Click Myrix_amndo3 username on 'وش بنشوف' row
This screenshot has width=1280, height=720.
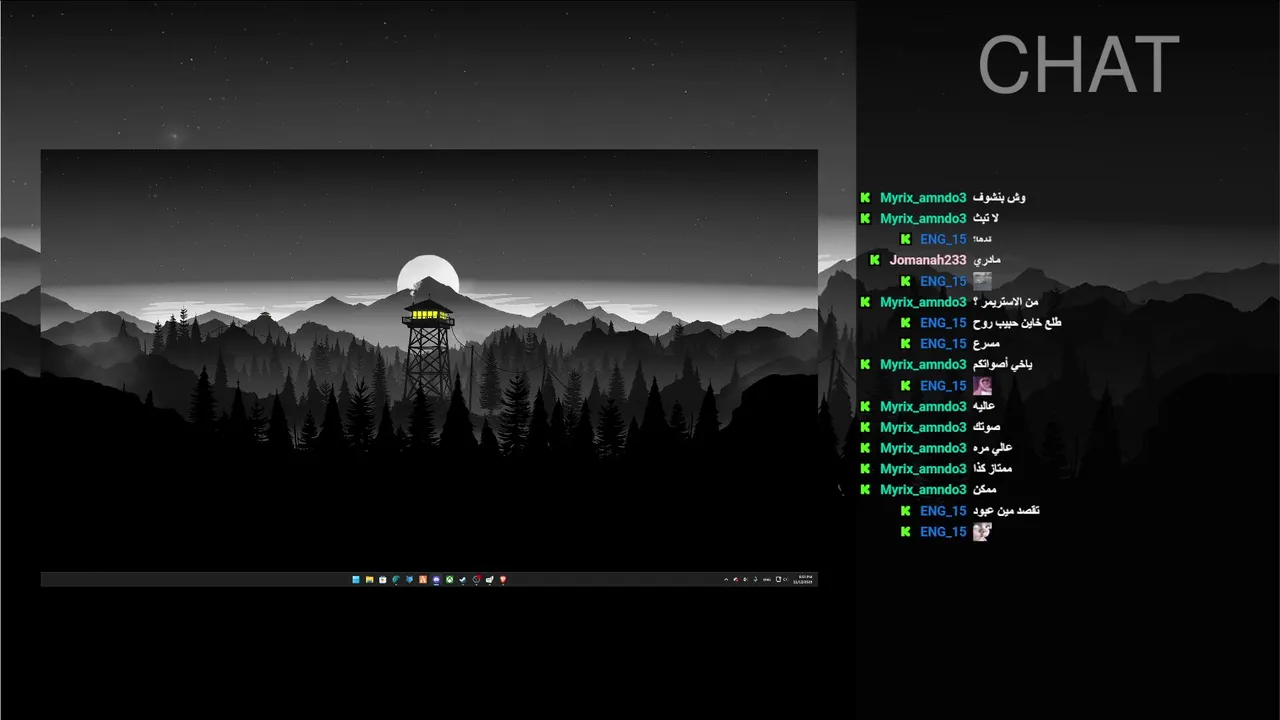tap(923, 197)
